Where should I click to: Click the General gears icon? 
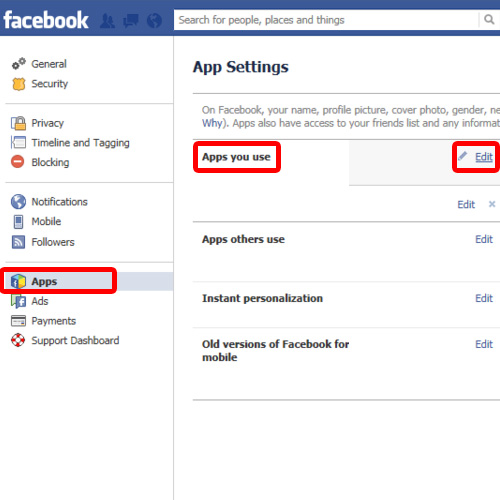[19, 63]
